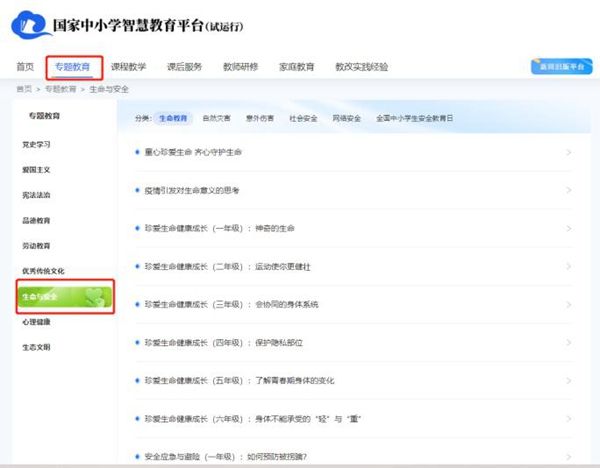Open the arrow for 一年级 神奇的生命
Viewport: 600px width, 468px height.
[568, 228]
